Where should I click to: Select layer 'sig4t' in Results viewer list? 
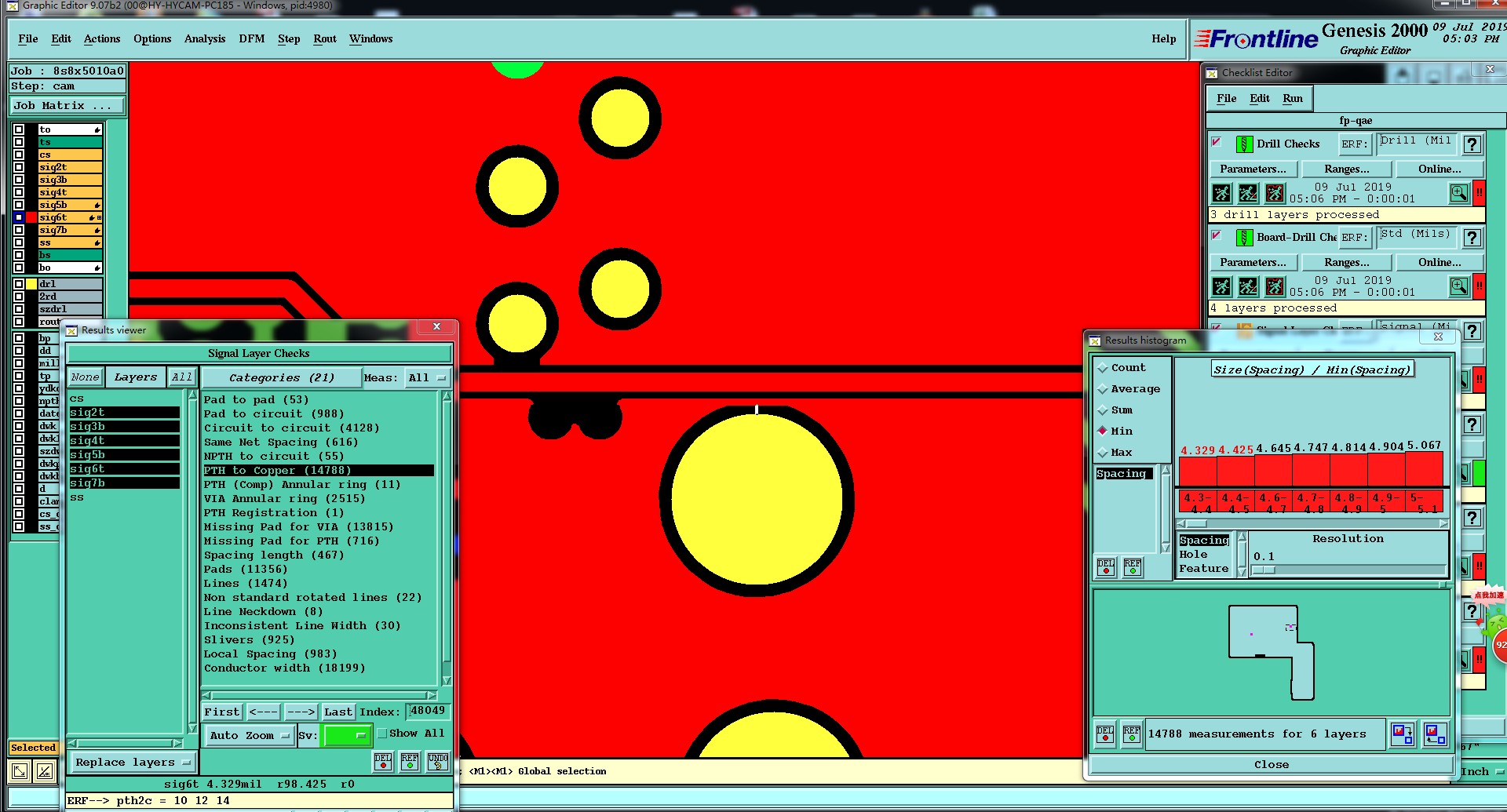124,441
